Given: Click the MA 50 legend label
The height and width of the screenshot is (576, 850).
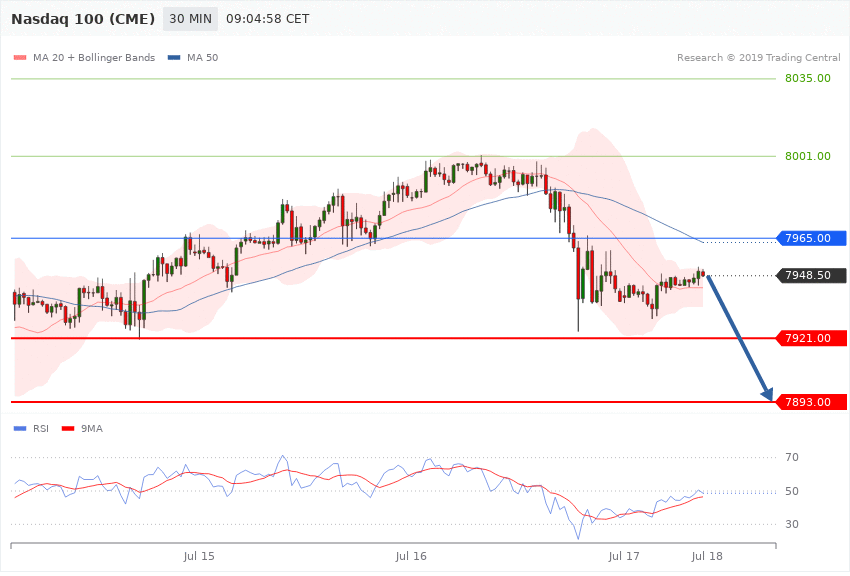Looking at the screenshot, I should tap(202, 57).
